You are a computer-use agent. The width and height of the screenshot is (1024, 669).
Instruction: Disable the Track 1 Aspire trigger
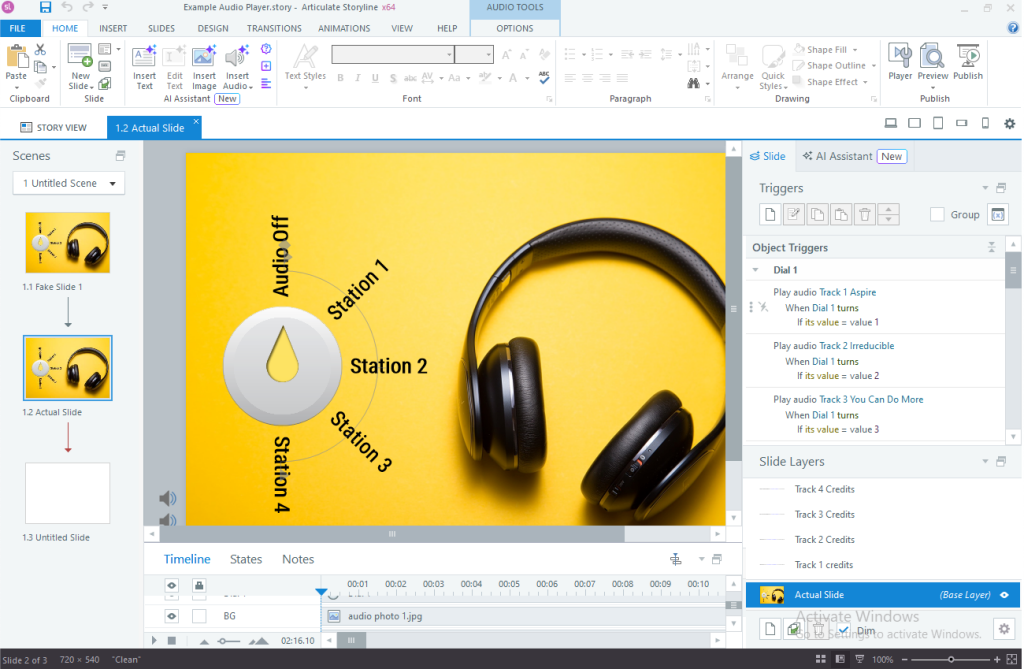[763, 307]
